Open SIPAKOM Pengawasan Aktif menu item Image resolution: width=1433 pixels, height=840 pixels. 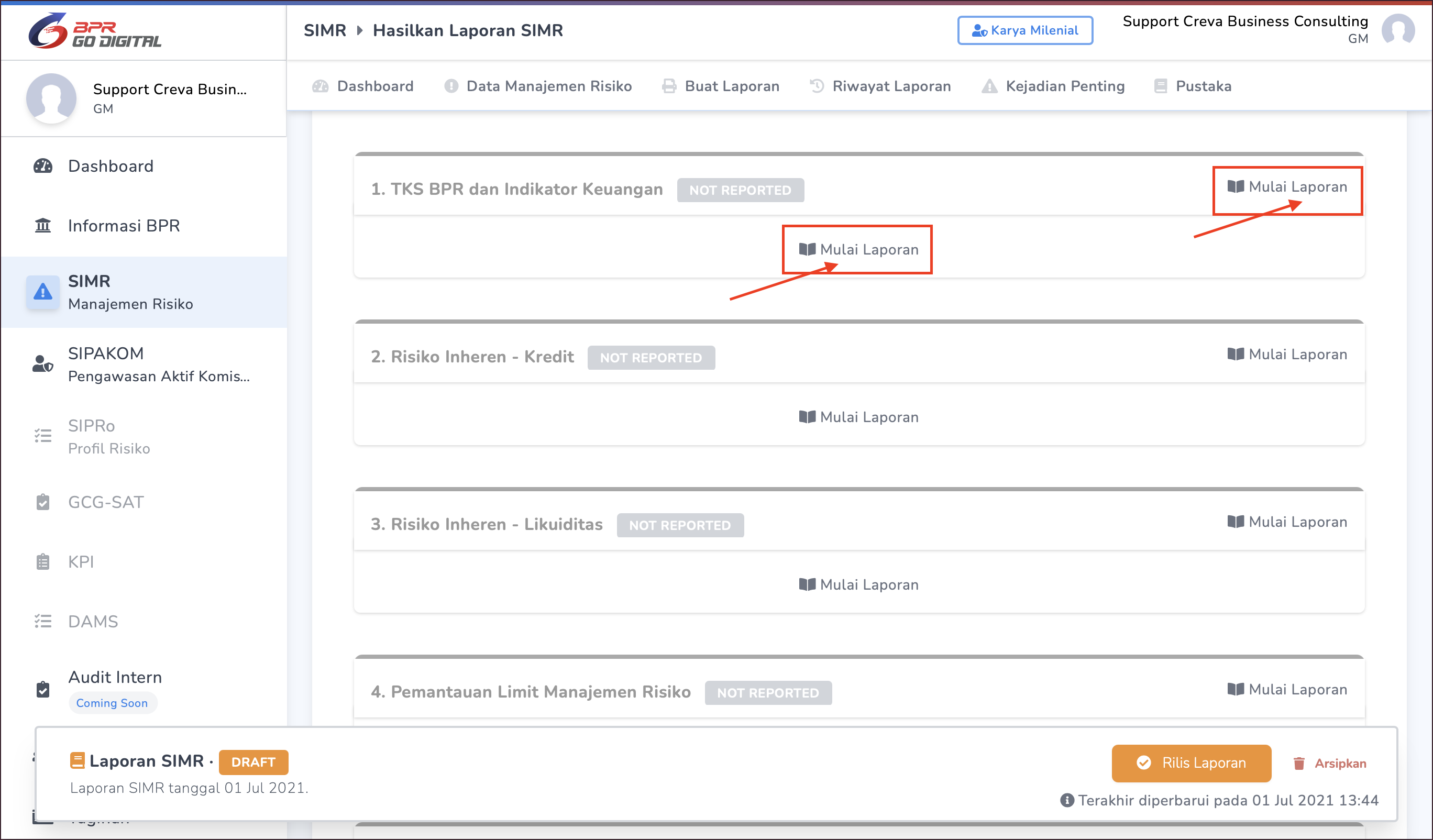pos(144,364)
